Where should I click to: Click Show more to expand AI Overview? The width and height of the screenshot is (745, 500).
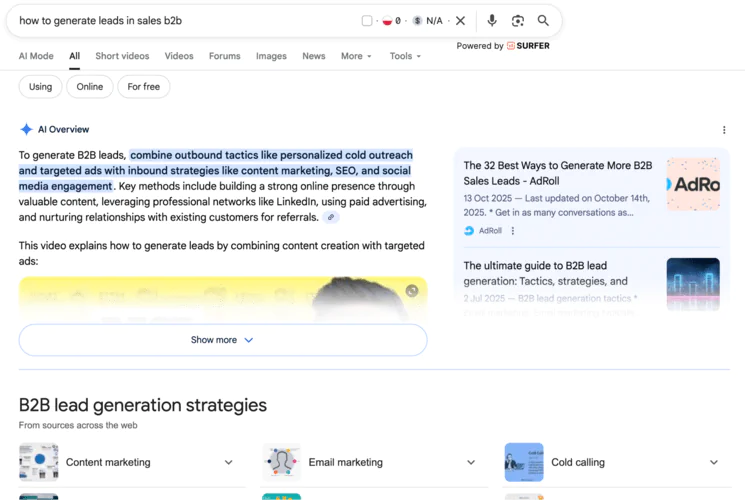tap(223, 340)
